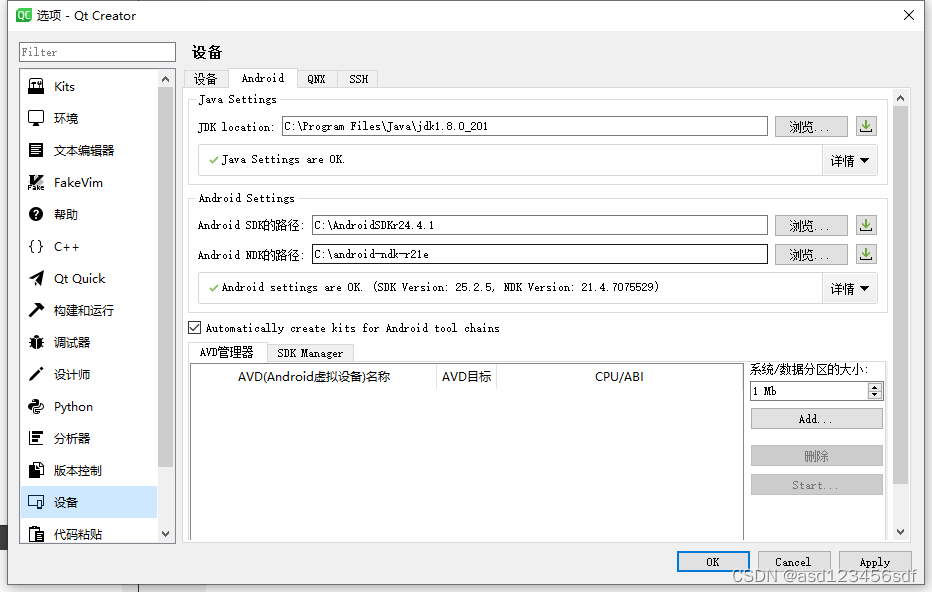This screenshot has width=932, height=592.
Task: Open the SDK Manager tab
Action: click(310, 353)
